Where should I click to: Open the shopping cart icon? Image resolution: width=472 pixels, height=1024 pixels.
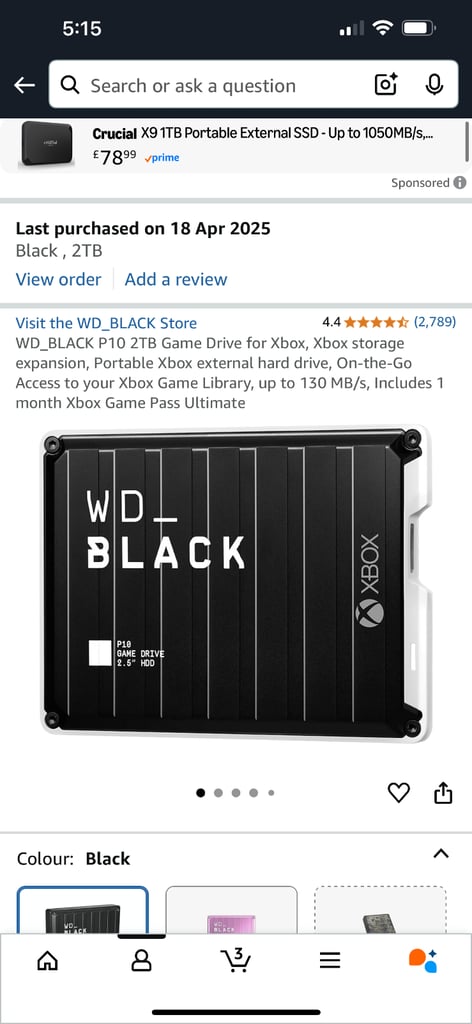coord(236,960)
